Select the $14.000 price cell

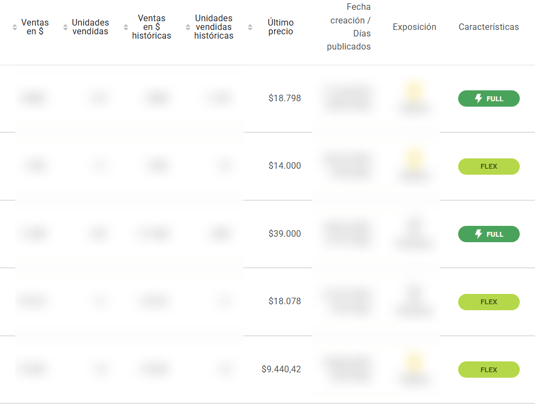(x=285, y=166)
